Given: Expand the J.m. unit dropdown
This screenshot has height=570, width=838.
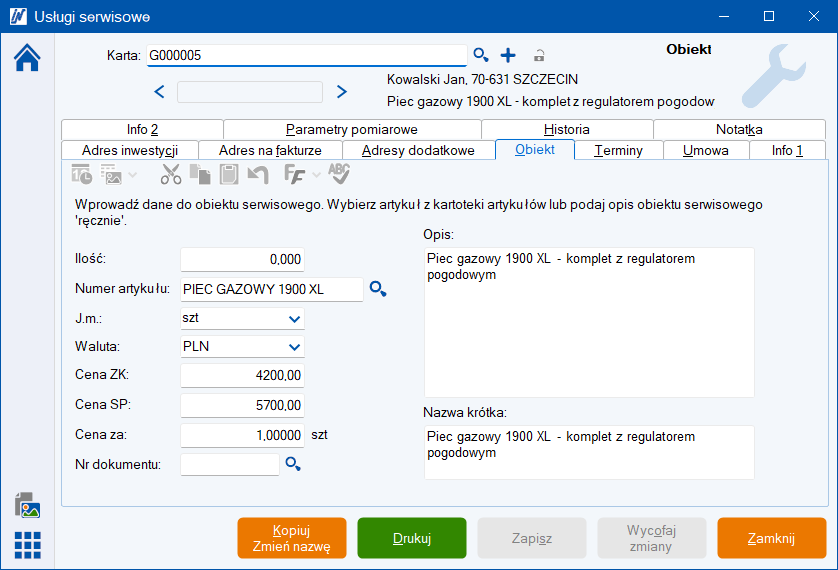Looking at the screenshot, I should pos(294,319).
